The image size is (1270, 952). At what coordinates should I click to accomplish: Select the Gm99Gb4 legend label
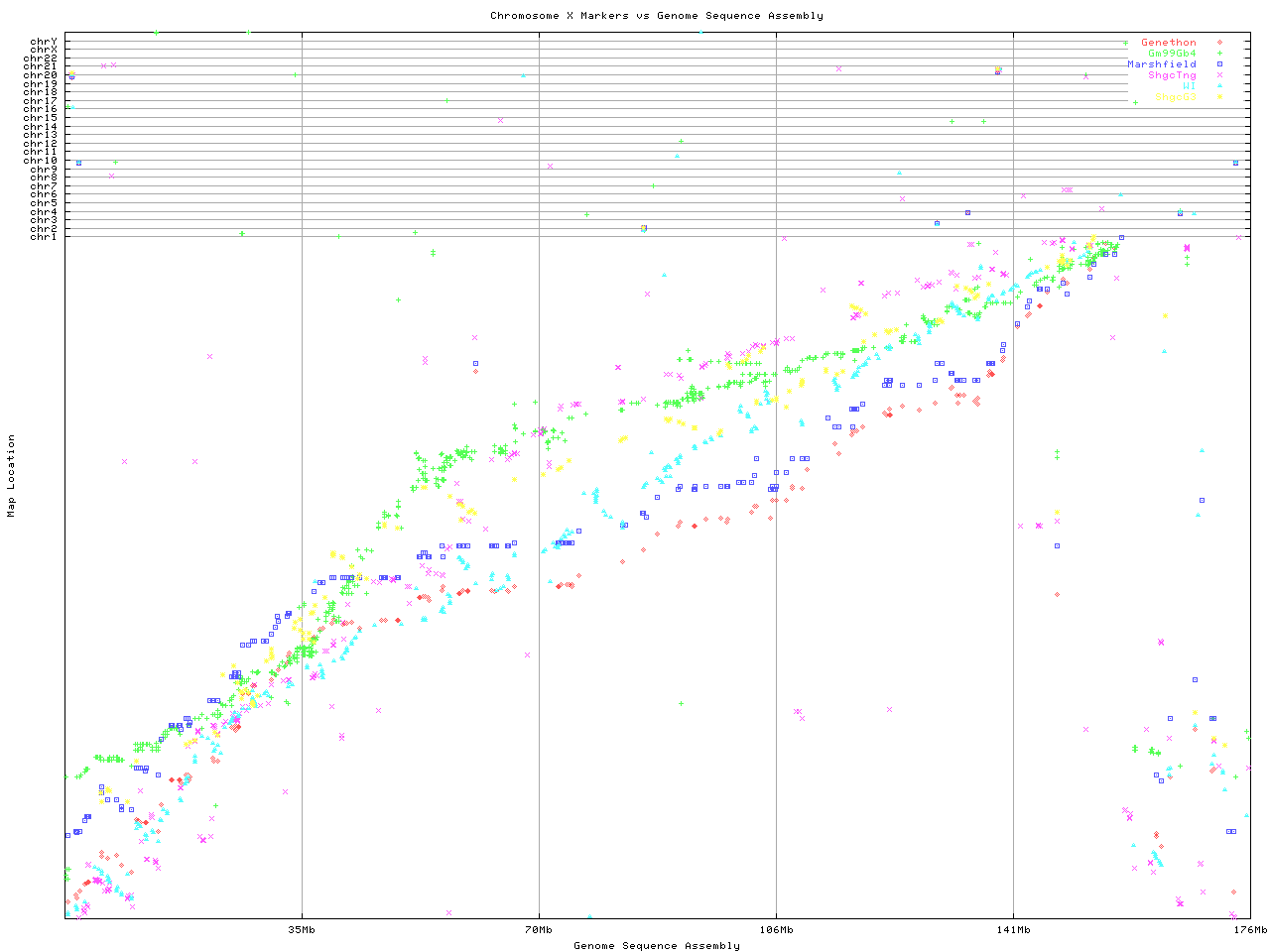click(1172, 54)
